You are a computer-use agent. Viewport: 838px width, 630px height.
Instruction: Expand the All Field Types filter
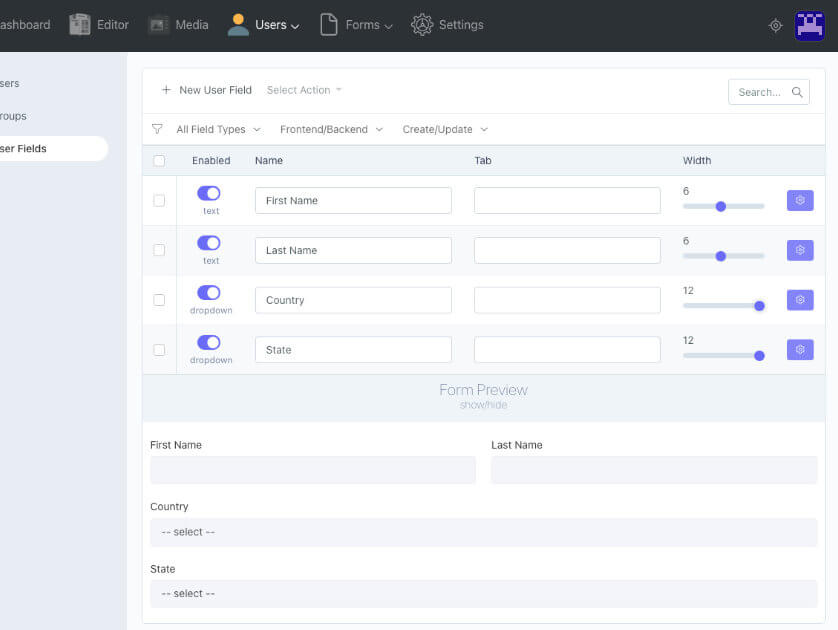coord(219,129)
